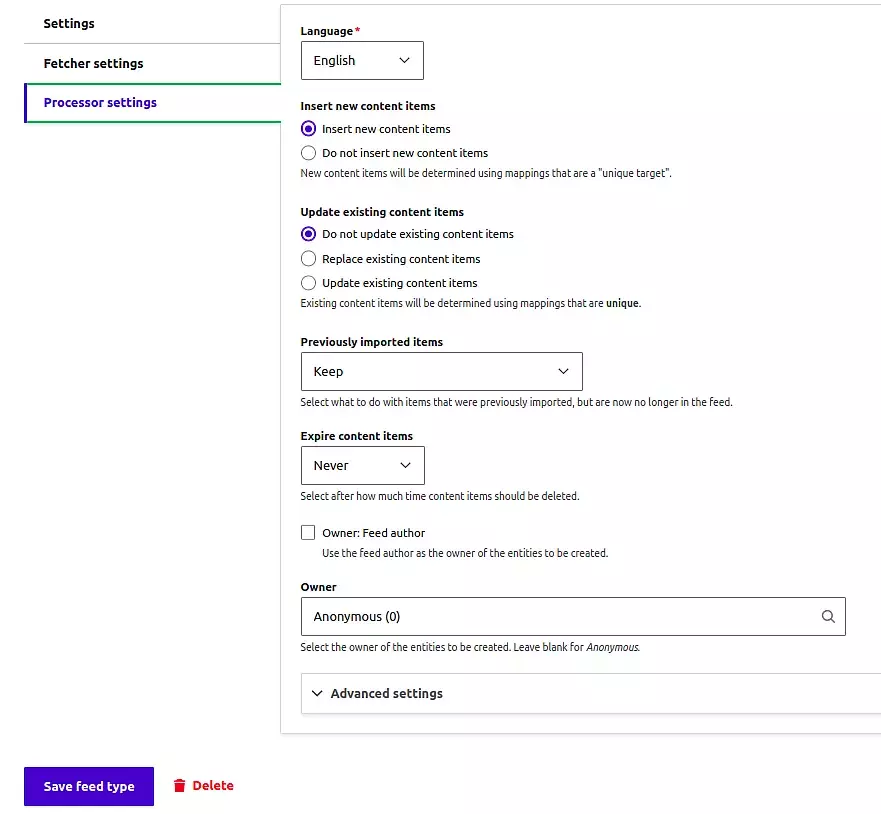Select 'Do not update existing content items'
Viewport: 881px width, 814px height.
coord(308,233)
